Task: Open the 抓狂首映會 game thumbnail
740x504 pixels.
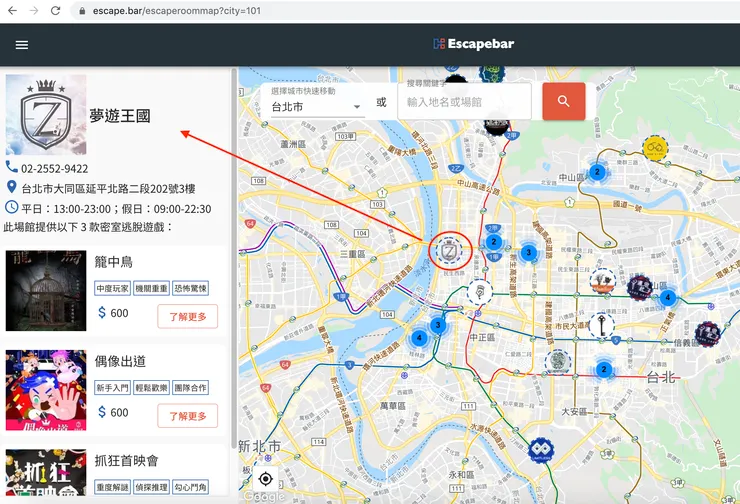Action: [46, 472]
